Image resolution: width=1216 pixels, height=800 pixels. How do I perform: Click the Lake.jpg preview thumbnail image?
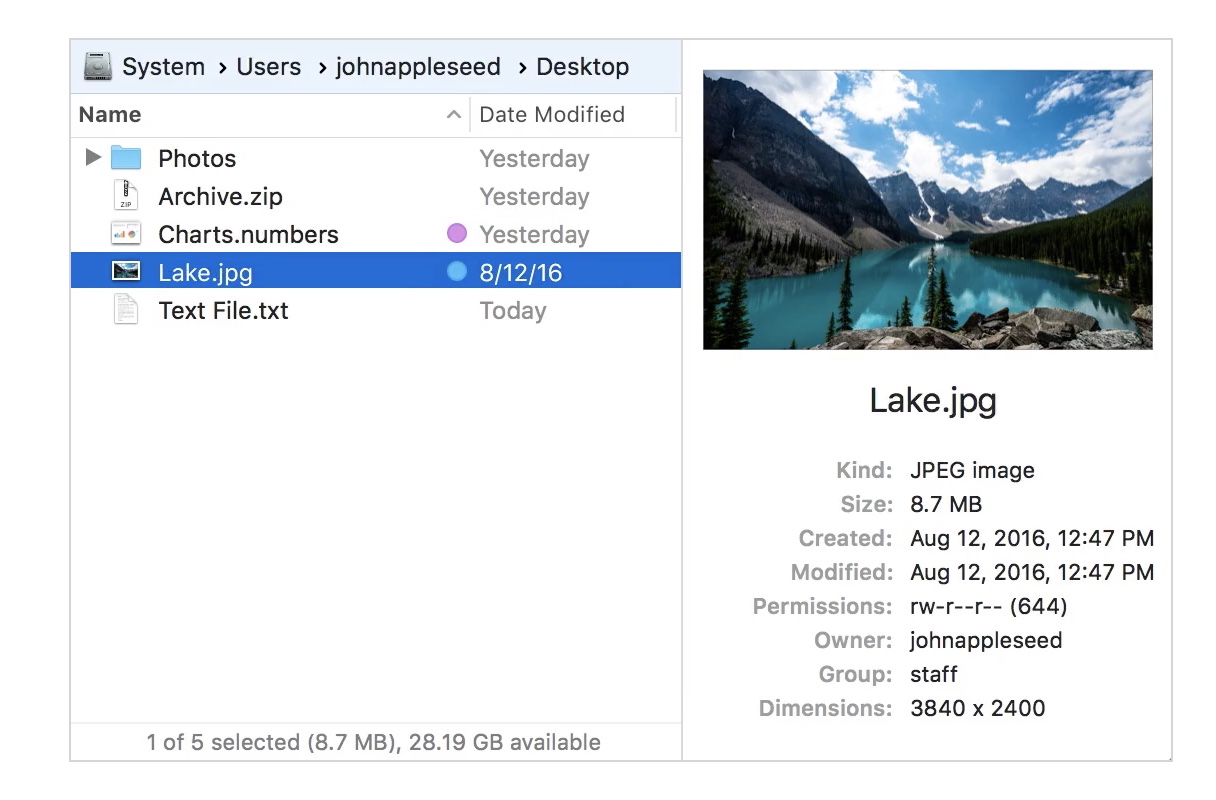click(927, 209)
